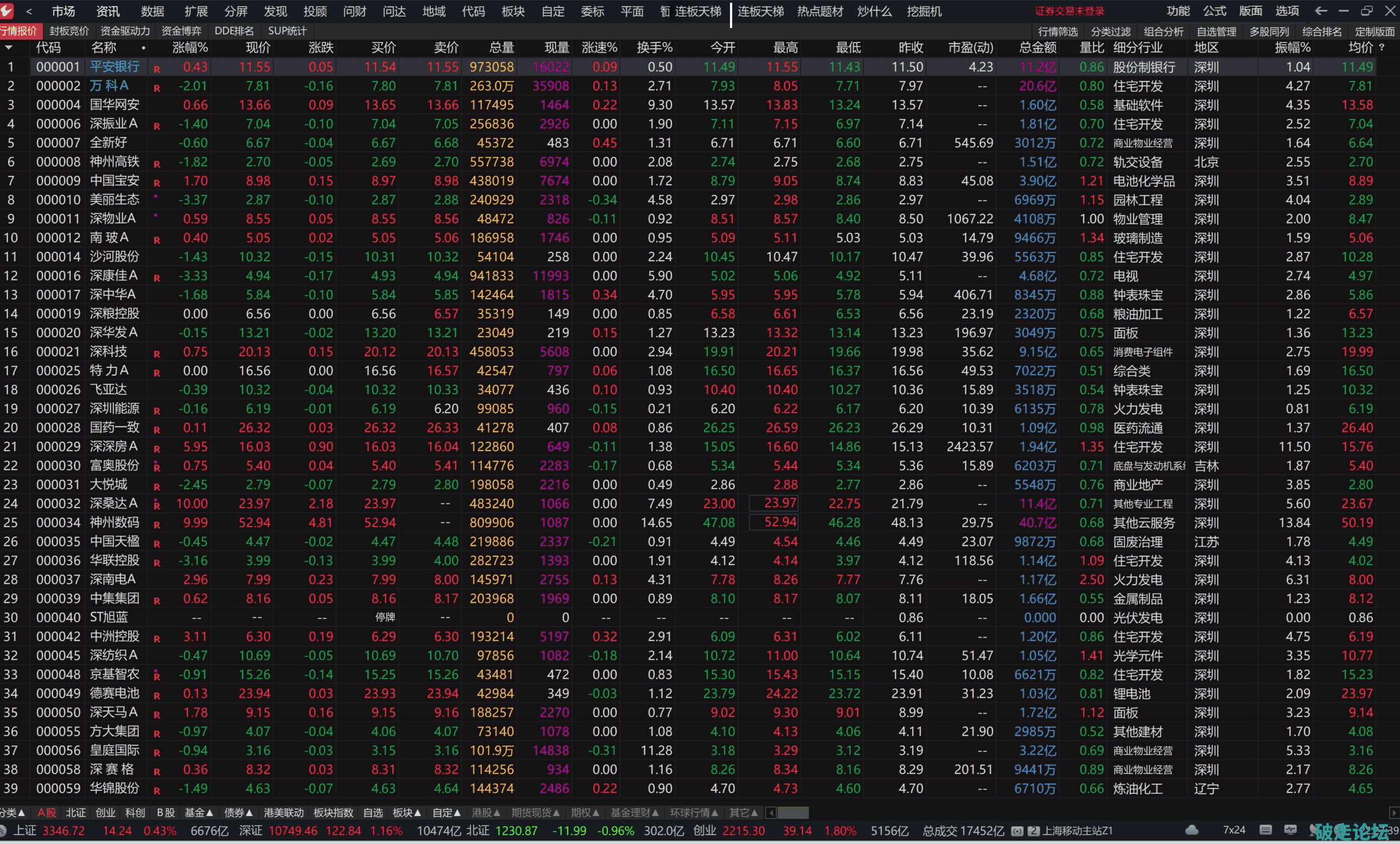Open the cloud icon in status bar
Screen dimensions: 1400x844
coord(1192,830)
